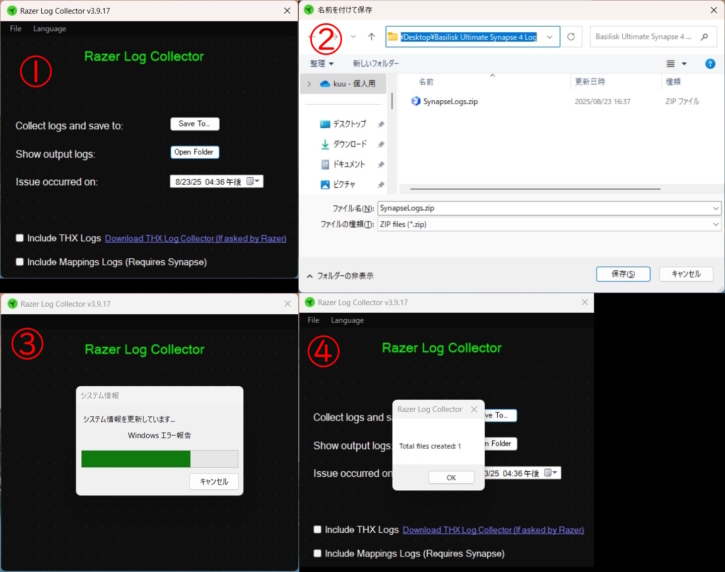Enable Include THX Logs in top-left window
This screenshot has width=725, height=572.
coord(20,238)
